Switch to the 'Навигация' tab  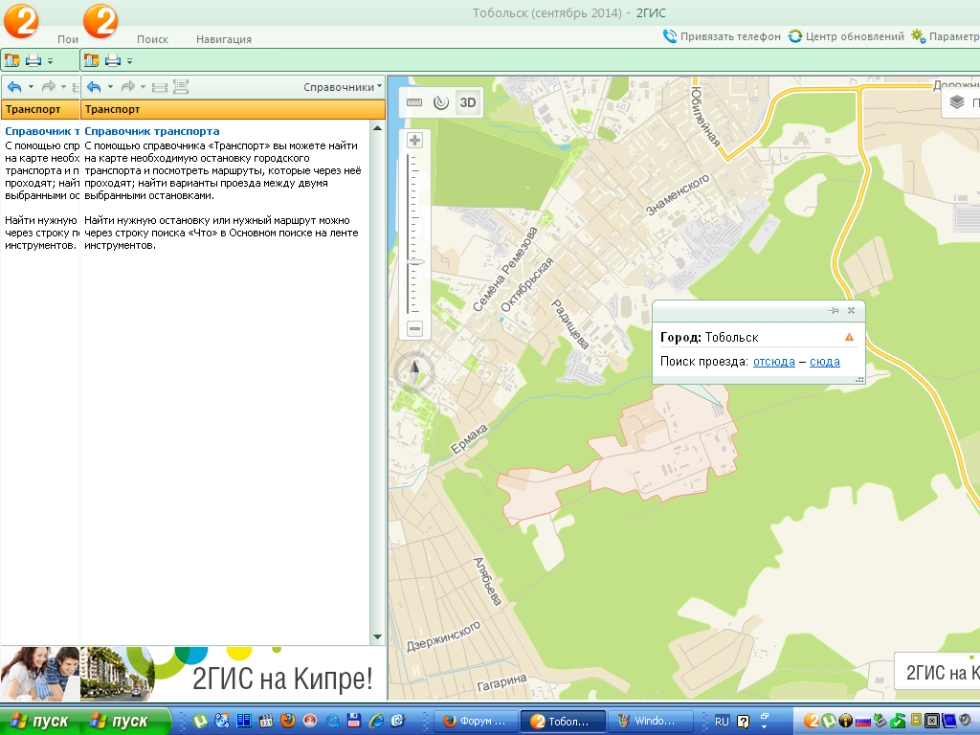(x=224, y=39)
